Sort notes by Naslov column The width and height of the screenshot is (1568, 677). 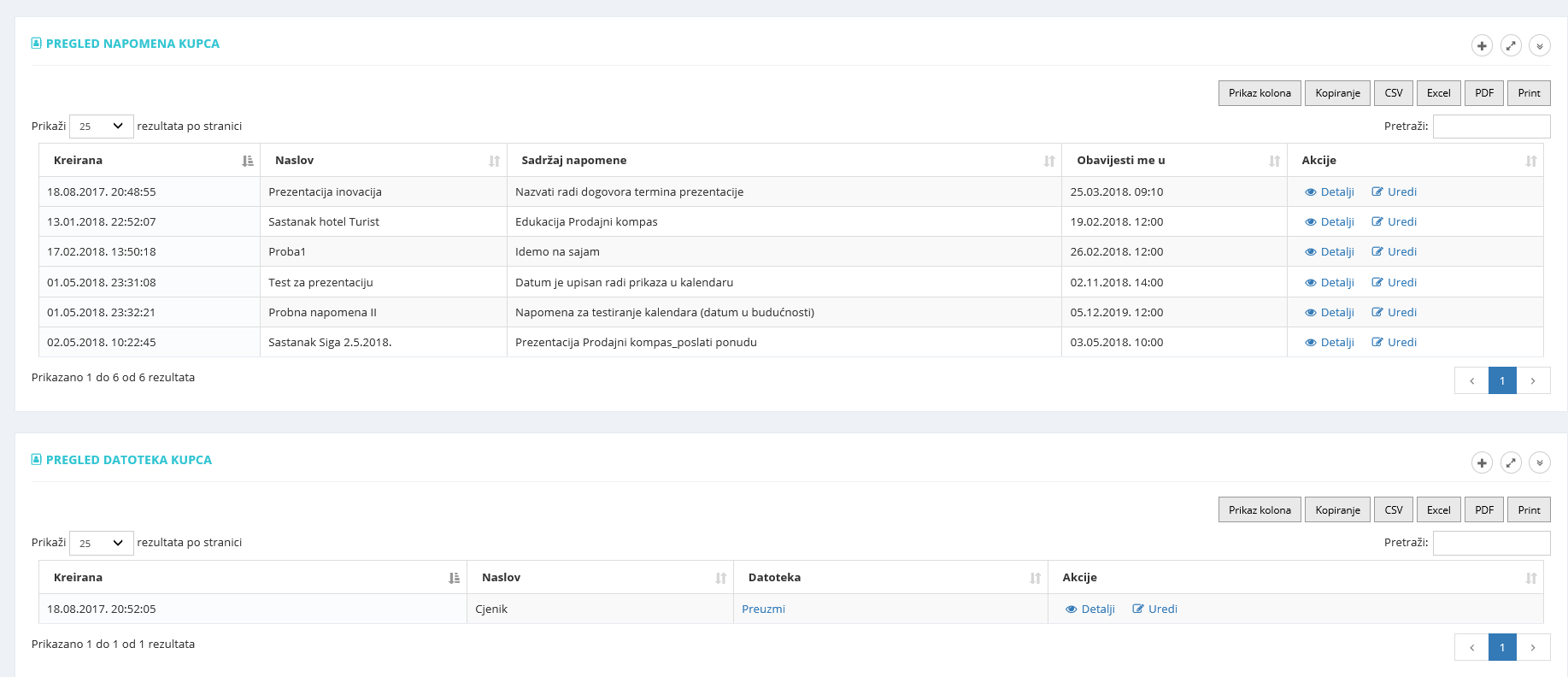click(x=384, y=161)
